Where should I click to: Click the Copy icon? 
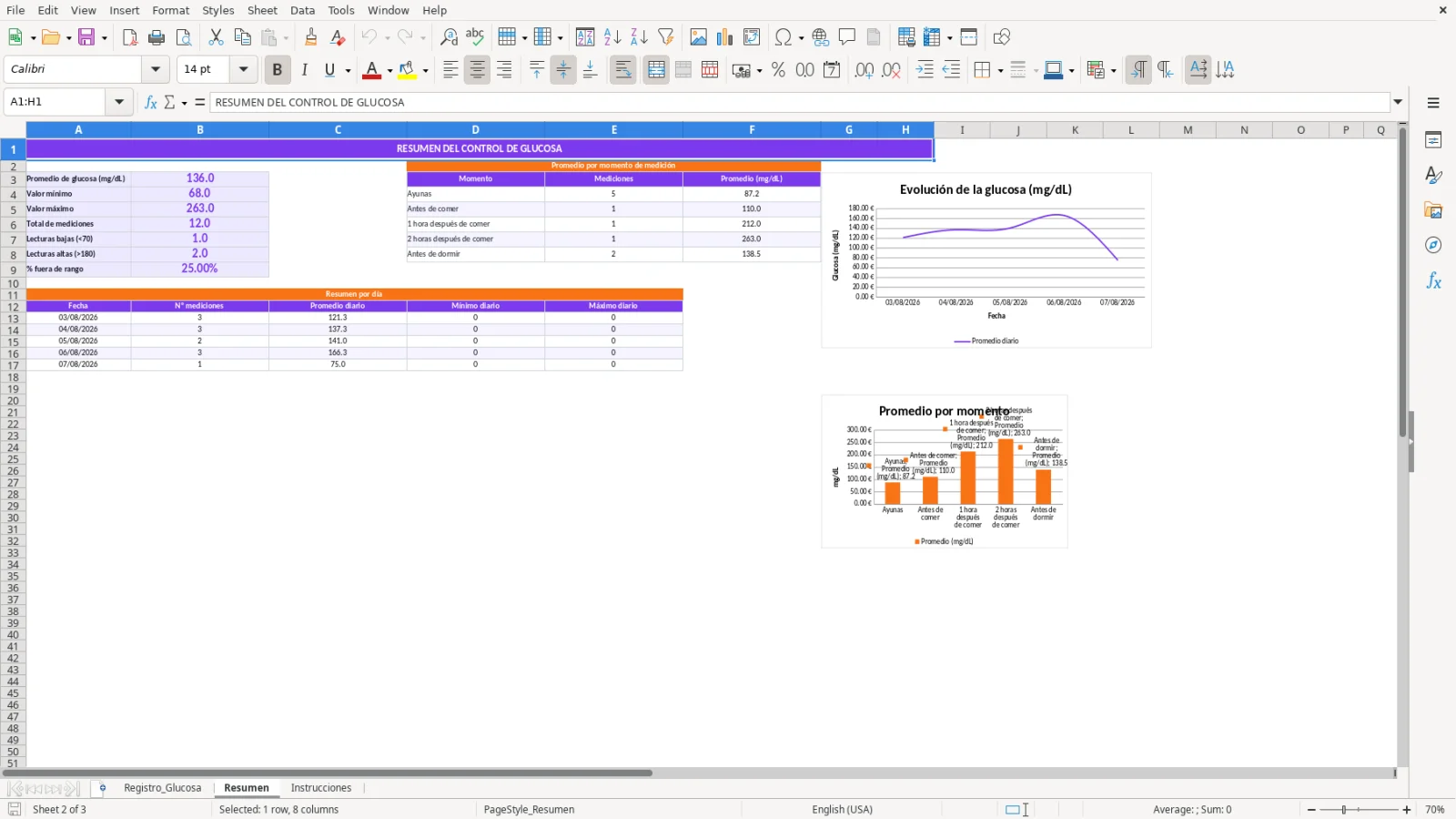pyautogui.click(x=242, y=37)
